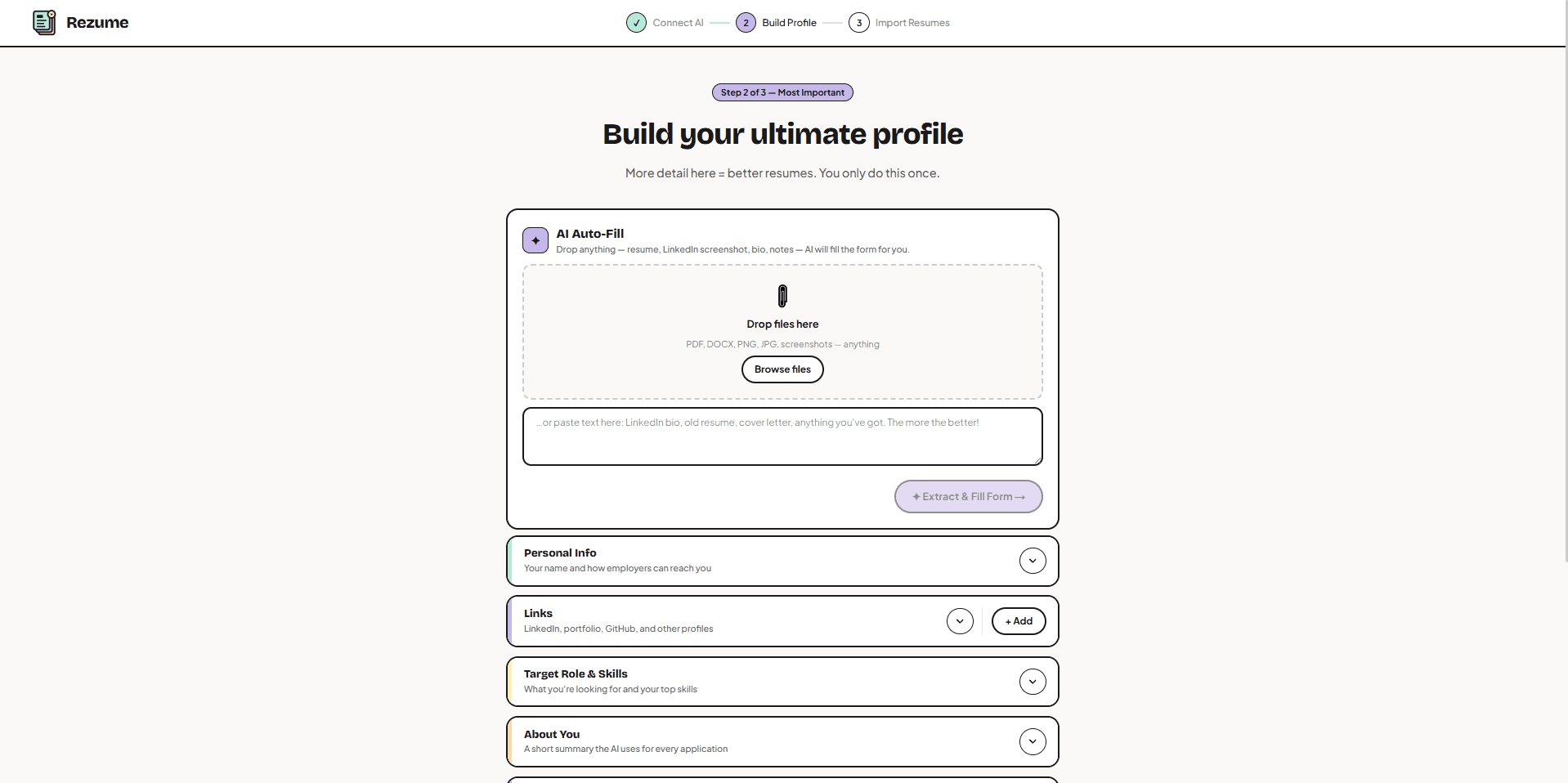Expand the Personal Info section chevron
The image size is (1568, 783).
(x=1033, y=561)
